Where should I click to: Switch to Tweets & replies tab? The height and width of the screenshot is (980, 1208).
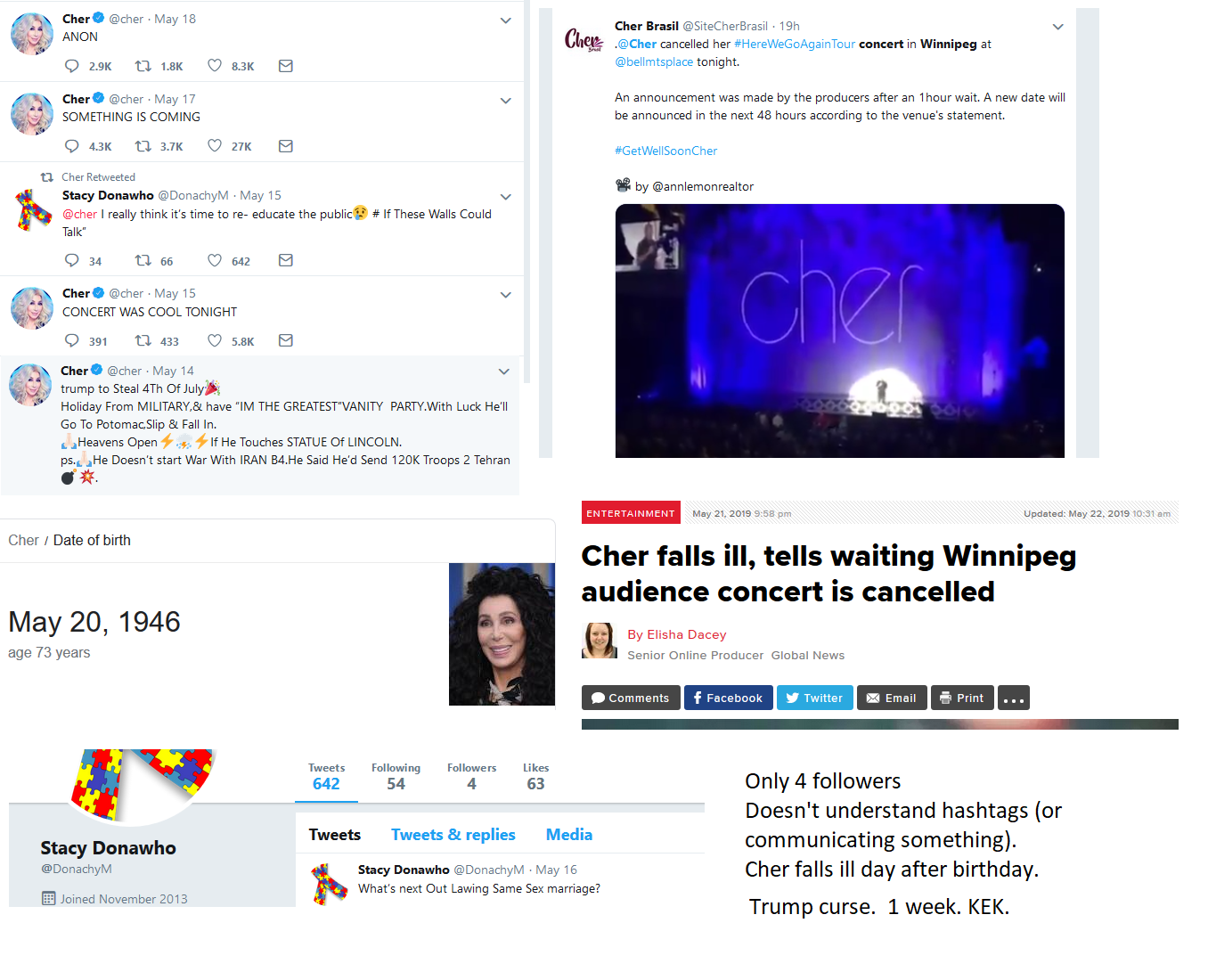tap(453, 835)
